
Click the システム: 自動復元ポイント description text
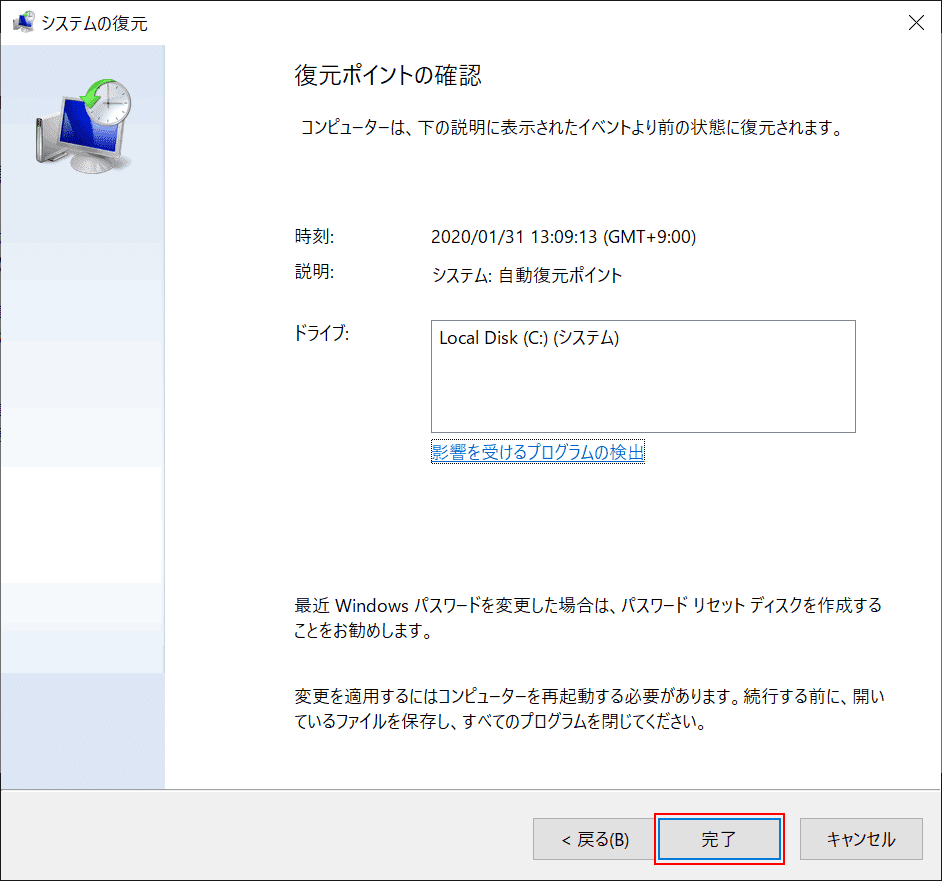pyautogui.click(x=527, y=275)
